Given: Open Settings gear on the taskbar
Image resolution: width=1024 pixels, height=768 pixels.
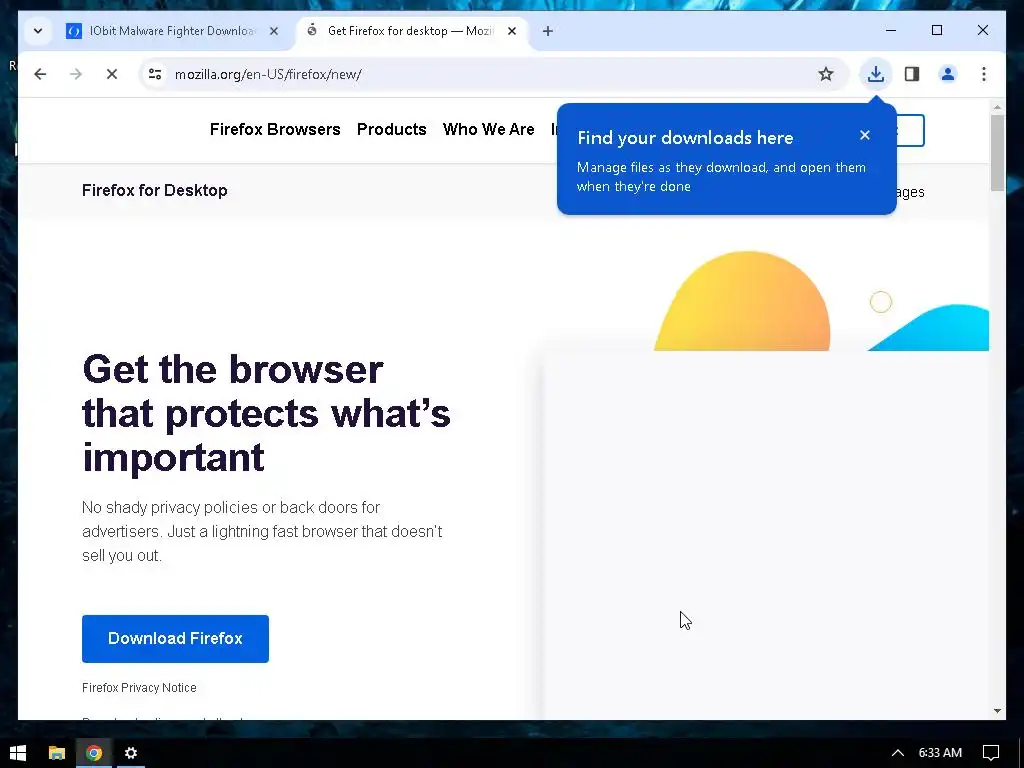Looking at the screenshot, I should coord(131,753).
